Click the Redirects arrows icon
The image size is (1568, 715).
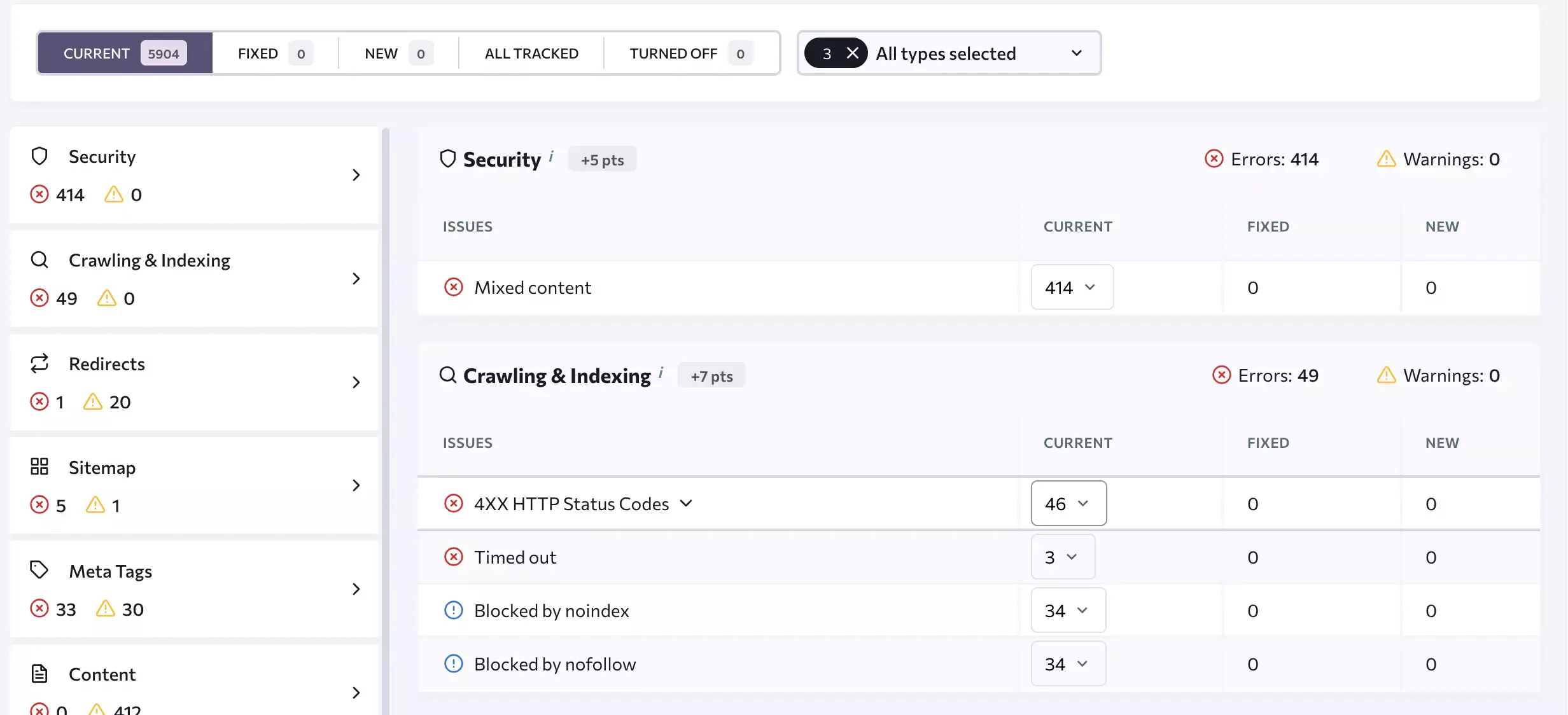[x=39, y=363]
